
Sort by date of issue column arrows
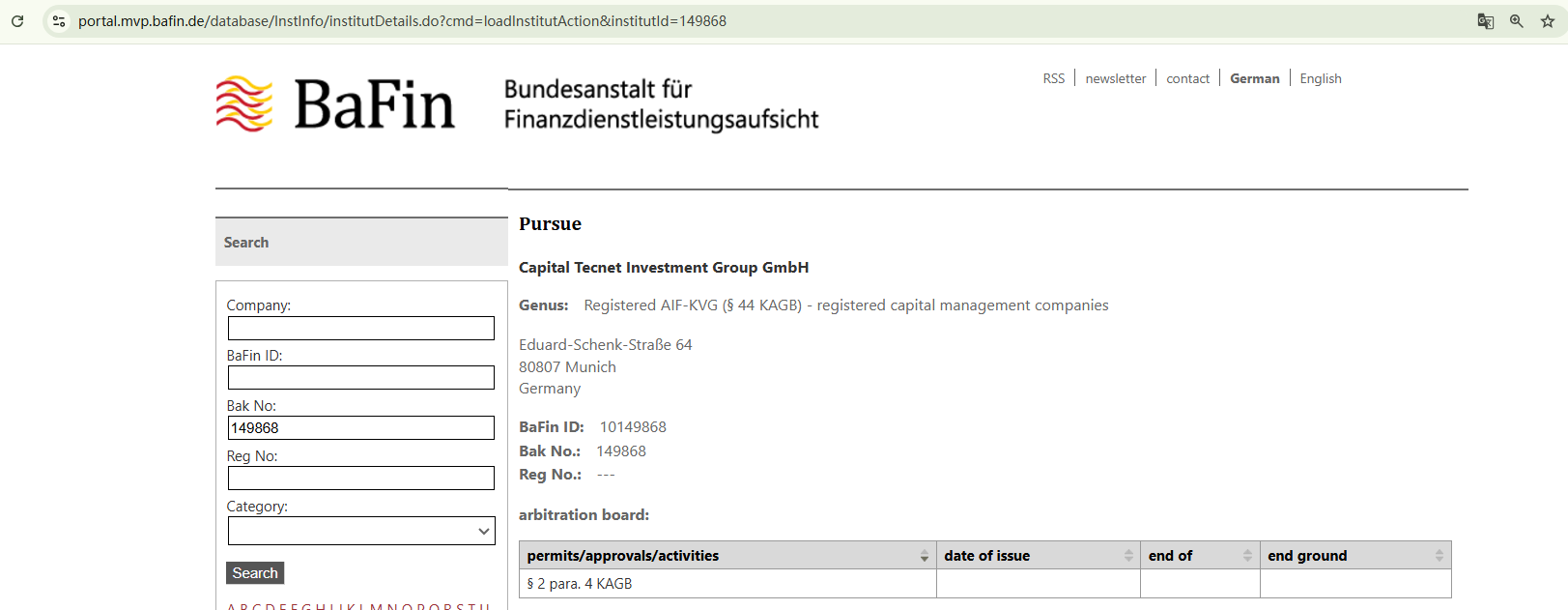click(x=1128, y=556)
